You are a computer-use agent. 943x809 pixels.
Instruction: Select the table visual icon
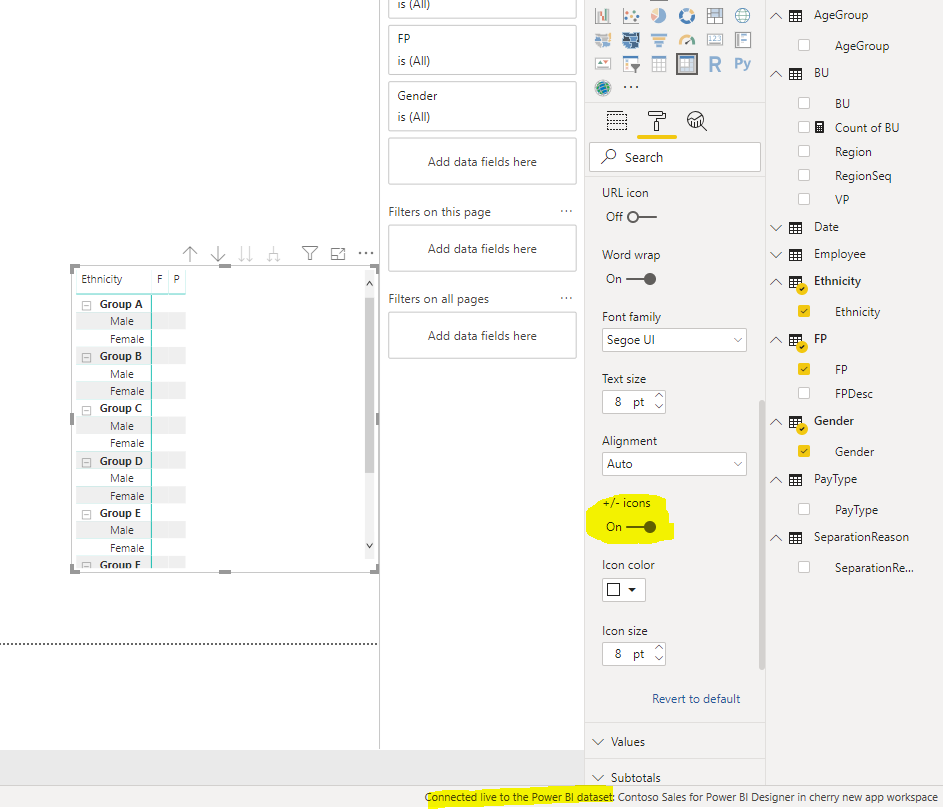pos(659,64)
